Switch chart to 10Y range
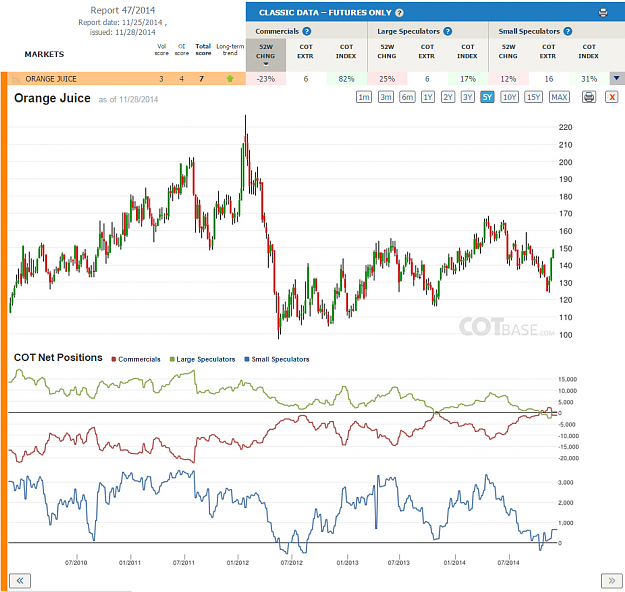 [509, 97]
